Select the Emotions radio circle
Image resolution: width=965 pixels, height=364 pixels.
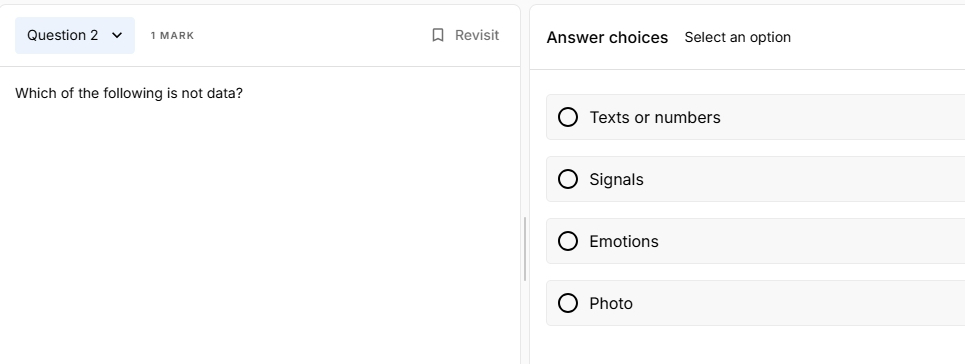click(x=567, y=241)
